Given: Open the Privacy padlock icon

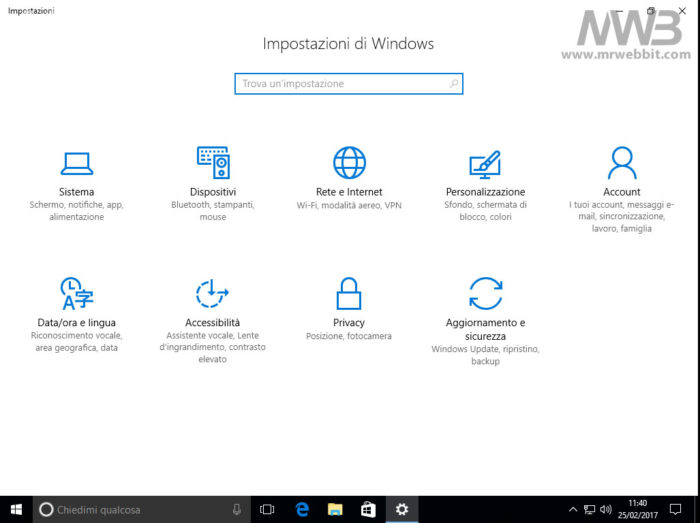Looking at the screenshot, I should point(349,293).
